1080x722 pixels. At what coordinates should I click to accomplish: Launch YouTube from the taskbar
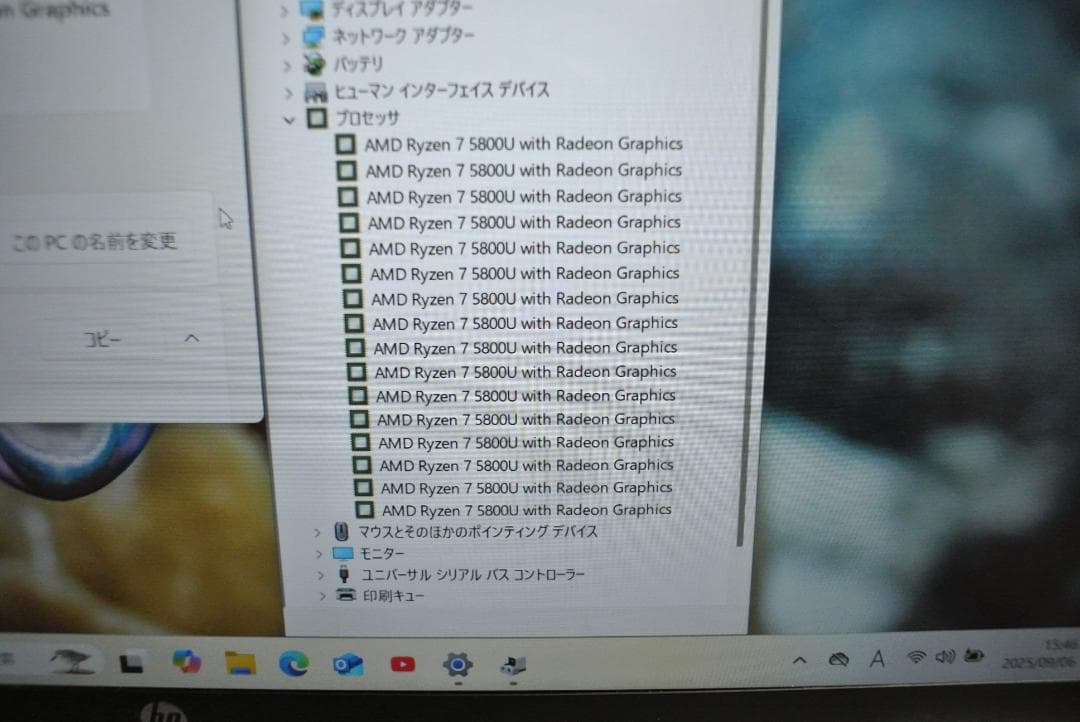pyautogui.click(x=403, y=663)
